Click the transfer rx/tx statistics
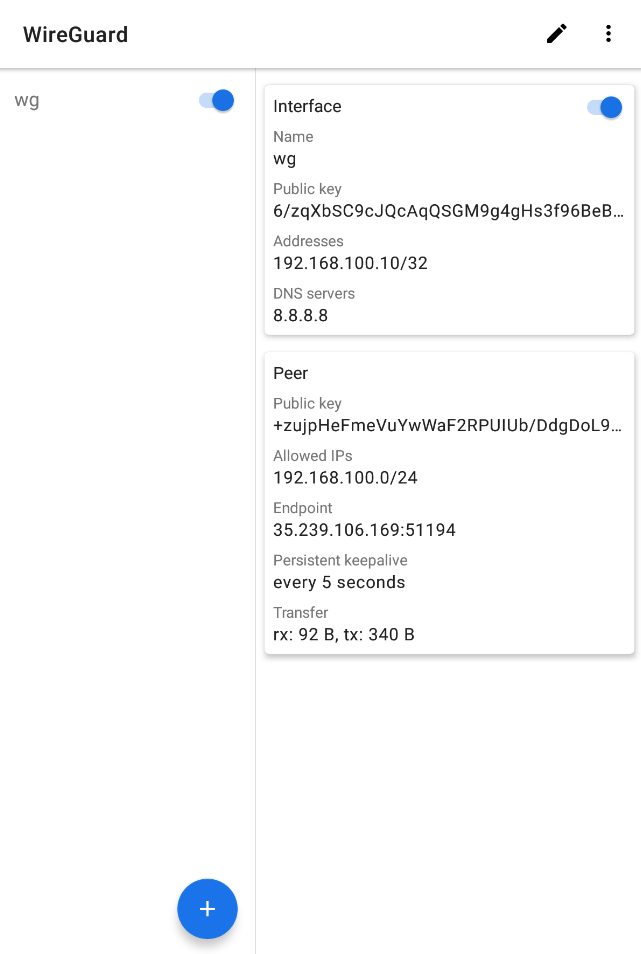Screen dimensions: 641x954 (x=343, y=634)
